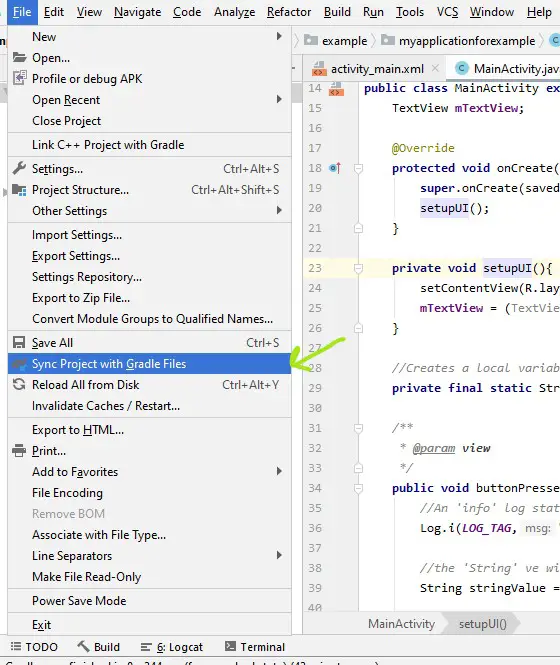This screenshot has width=560, height=665.
Task: Click the MainActivity.java class icon in tab
Action: [x=462, y=68]
